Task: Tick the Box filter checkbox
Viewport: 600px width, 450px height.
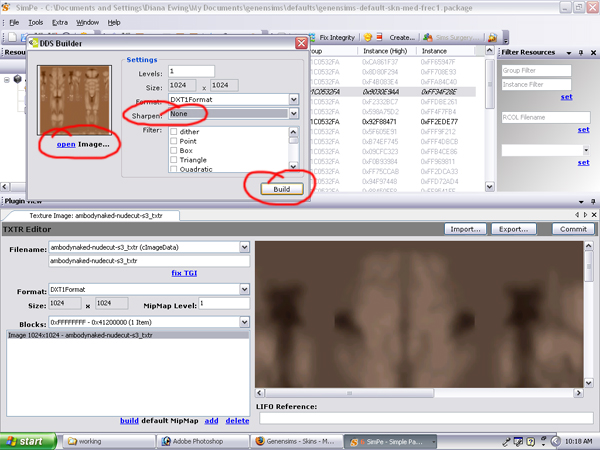Action: point(174,150)
